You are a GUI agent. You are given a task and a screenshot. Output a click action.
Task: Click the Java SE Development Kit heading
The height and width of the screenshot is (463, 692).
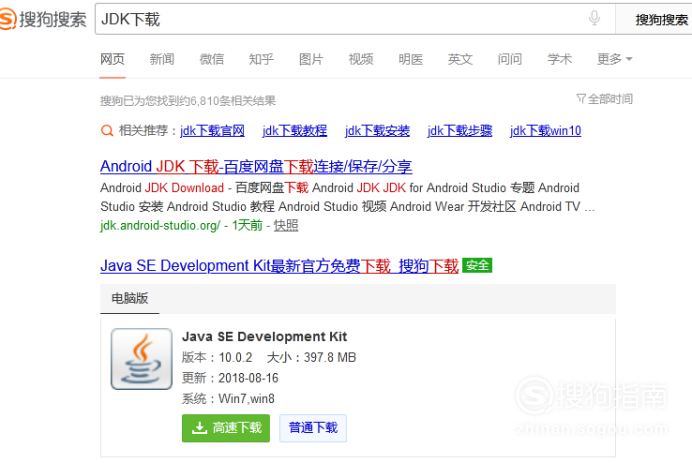(x=264, y=337)
